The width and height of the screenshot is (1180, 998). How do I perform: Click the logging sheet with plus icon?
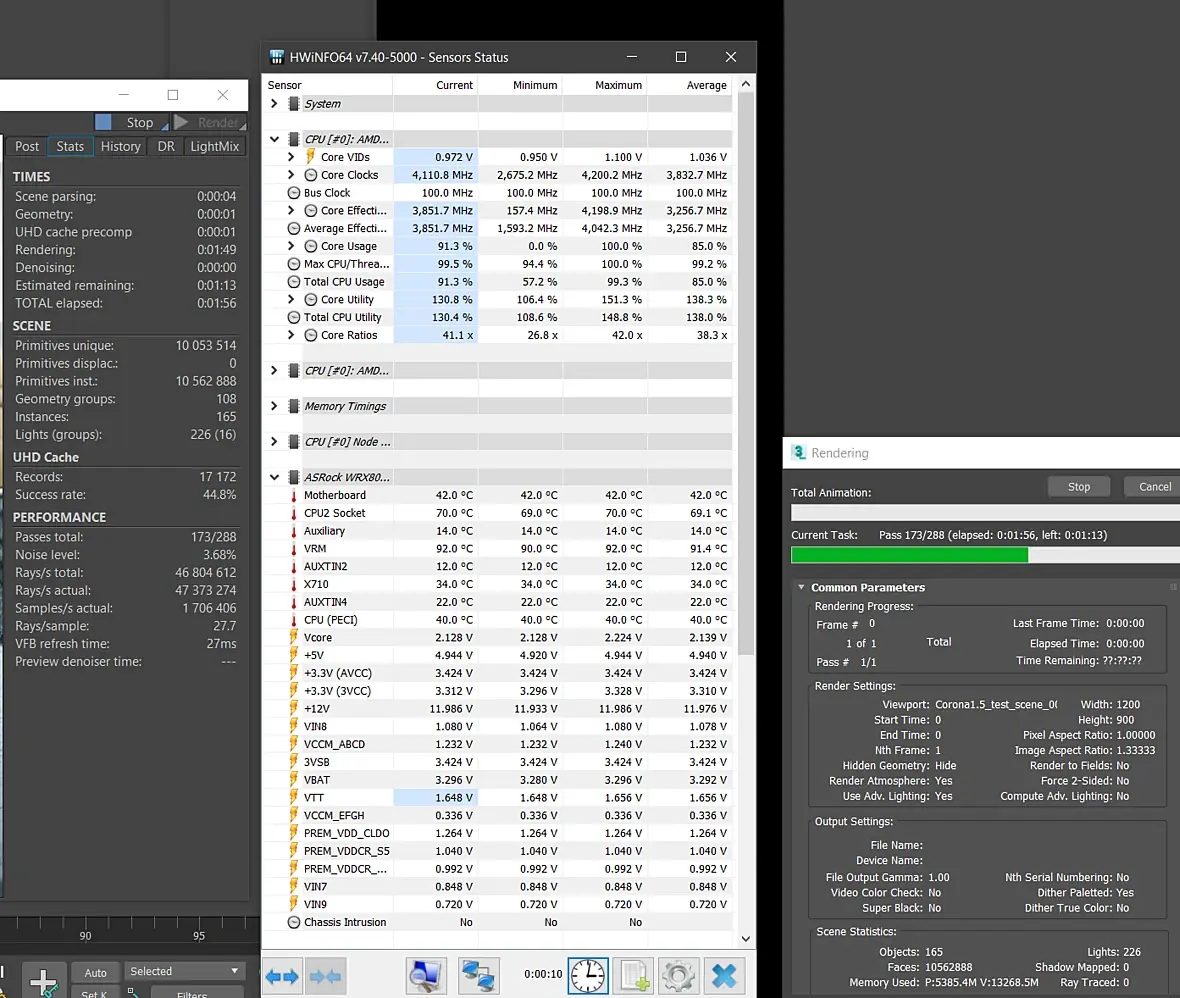634,976
